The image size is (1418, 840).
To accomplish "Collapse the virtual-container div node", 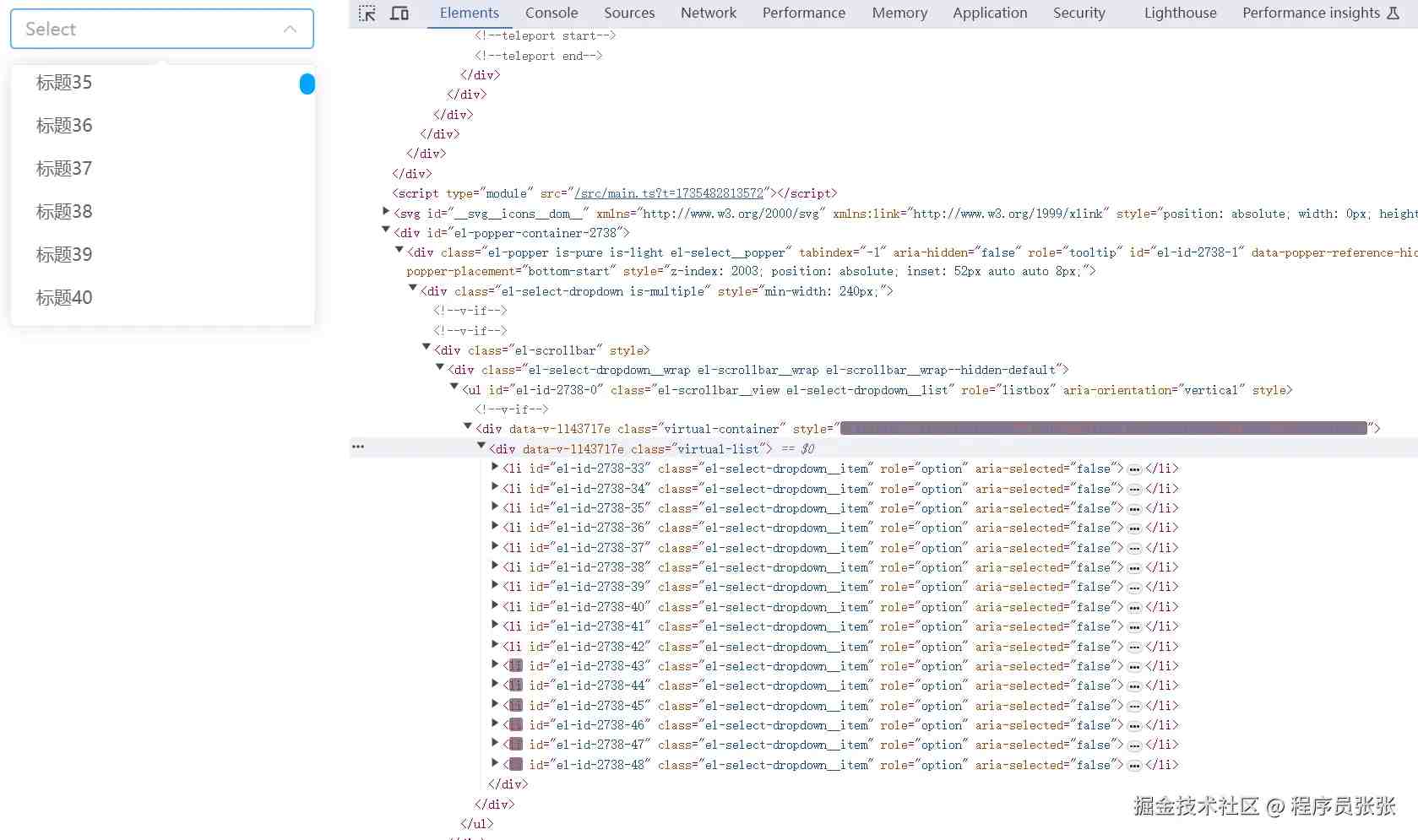I will click(468, 426).
